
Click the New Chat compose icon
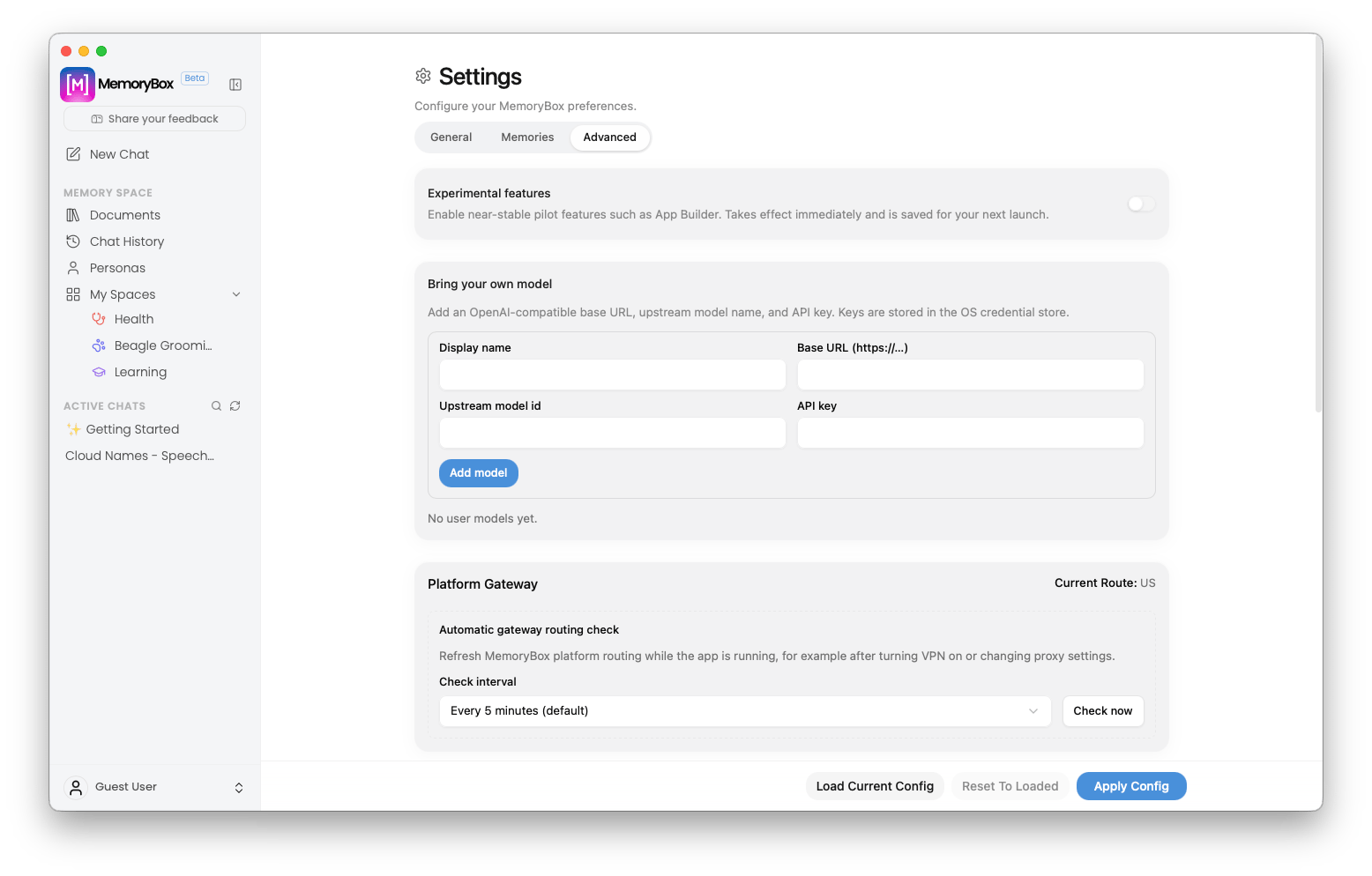[x=73, y=154]
